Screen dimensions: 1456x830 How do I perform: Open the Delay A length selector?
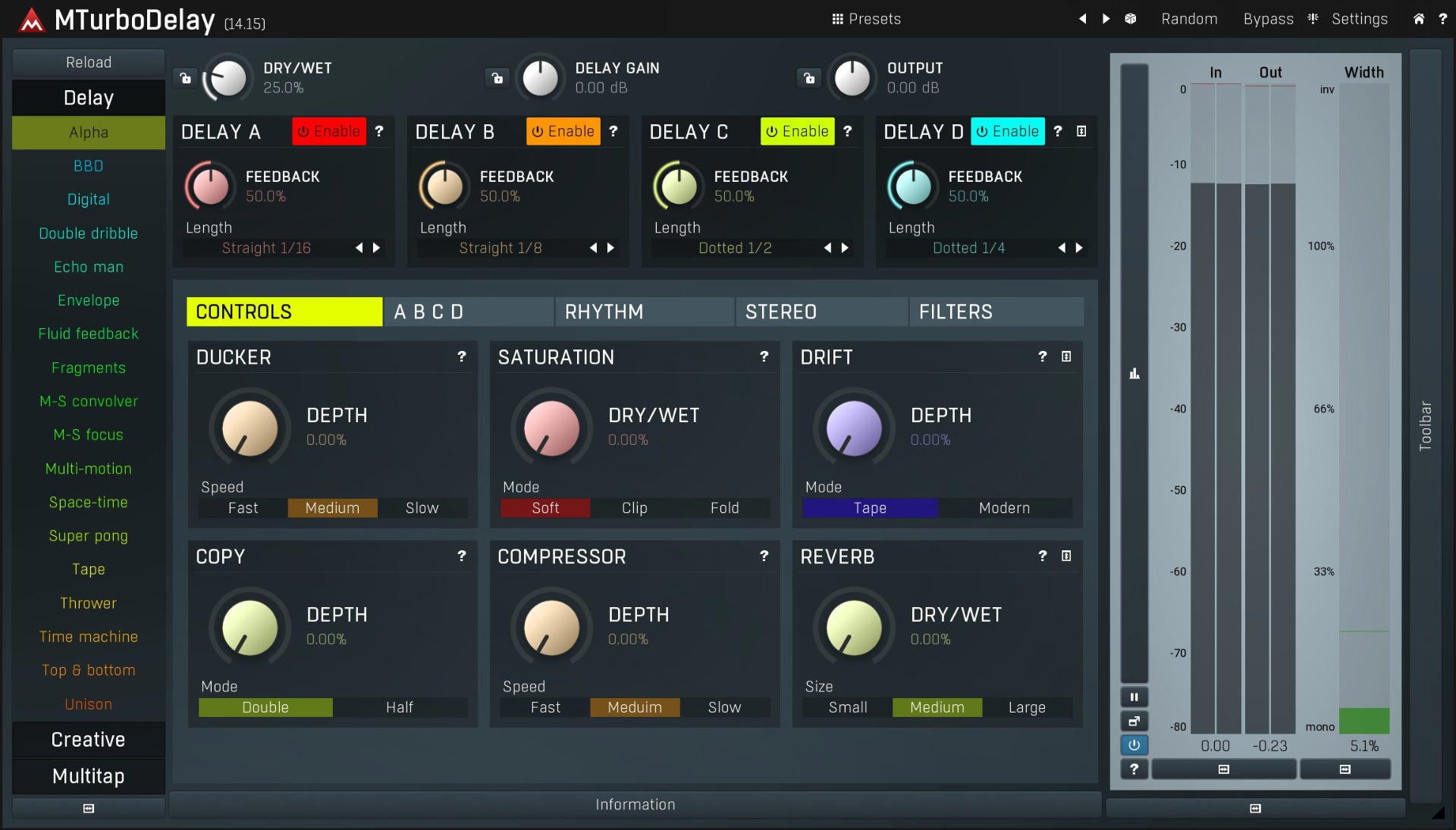click(x=266, y=248)
